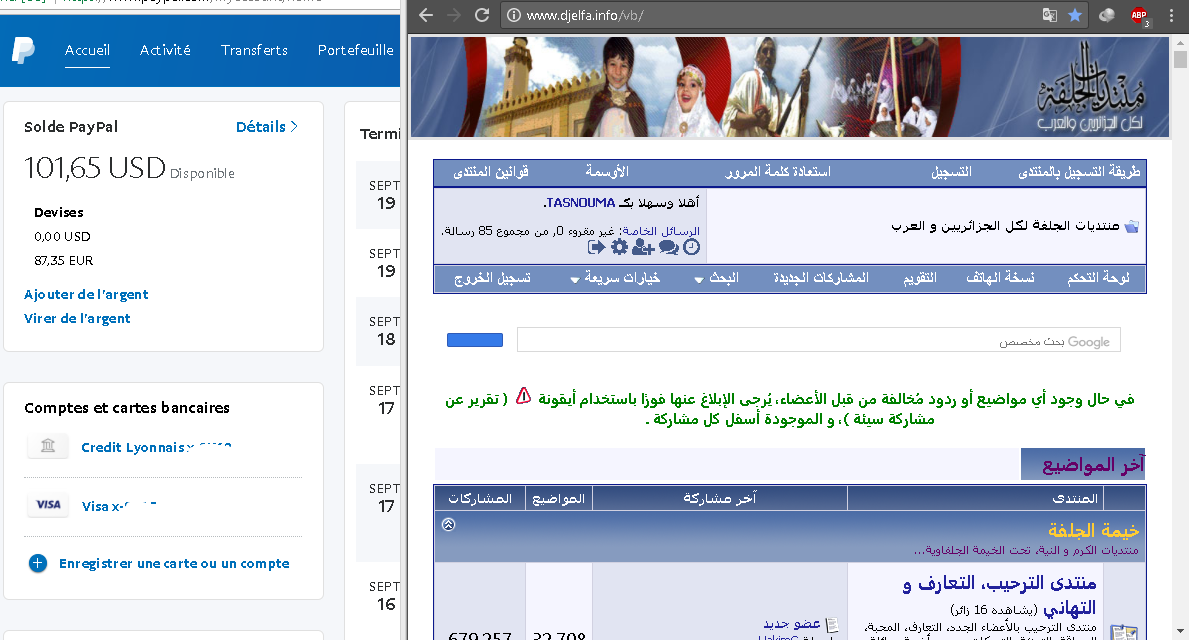
Task: Reload the djelfa.info page
Action: click(x=482, y=15)
